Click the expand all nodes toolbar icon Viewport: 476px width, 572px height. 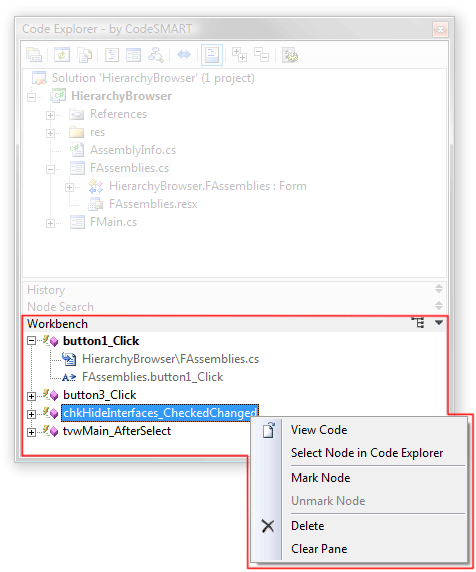(240, 55)
